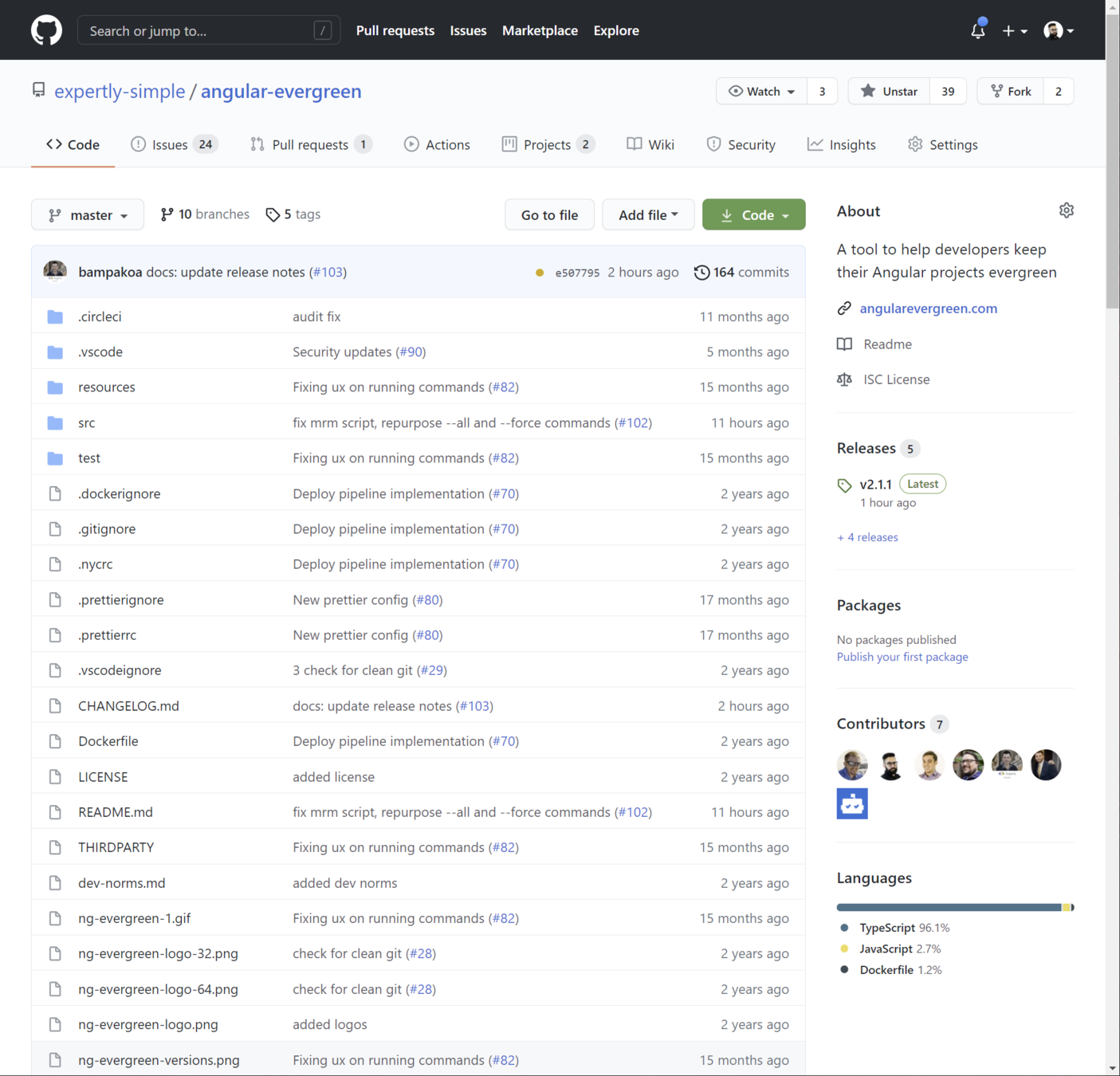
Task: Open user avatar account menu
Action: click(x=1059, y=30)
